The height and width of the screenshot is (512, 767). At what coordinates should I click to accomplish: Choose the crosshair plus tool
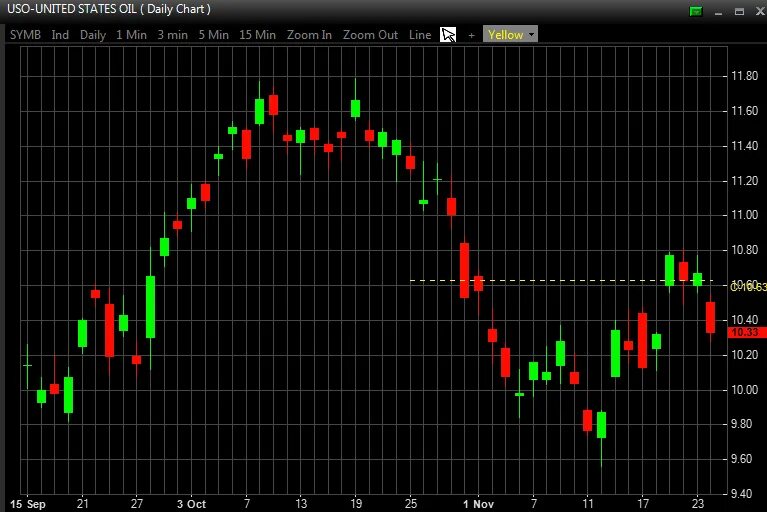click(471, 35)
